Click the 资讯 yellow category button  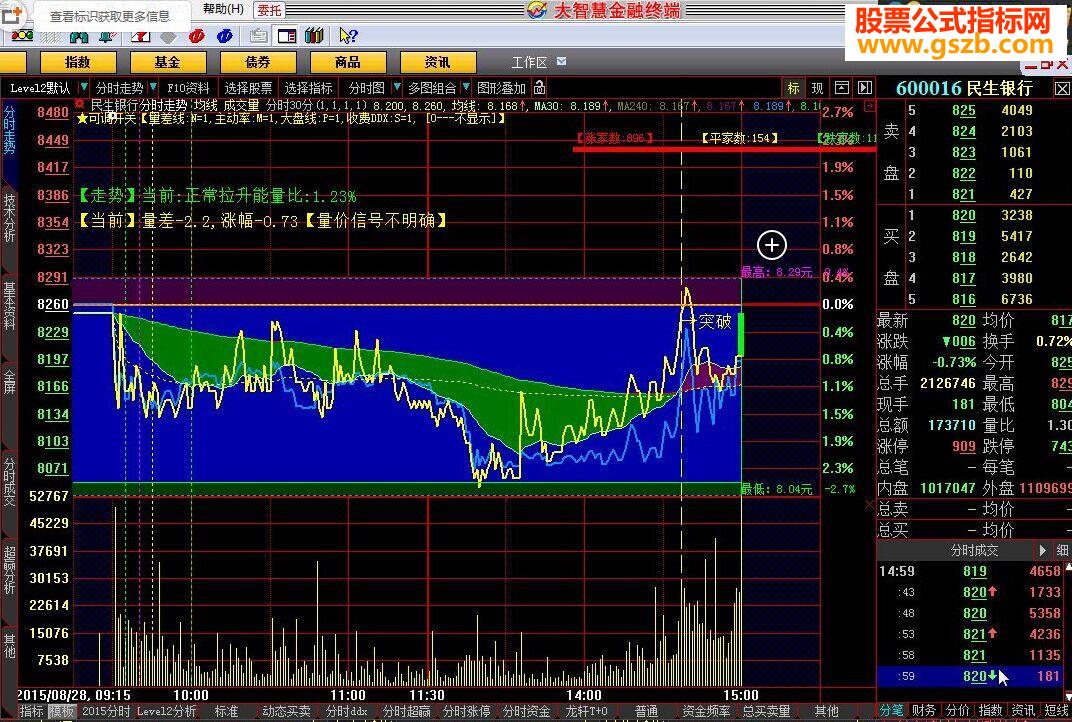pyautogui.click(x=438, y=62)
